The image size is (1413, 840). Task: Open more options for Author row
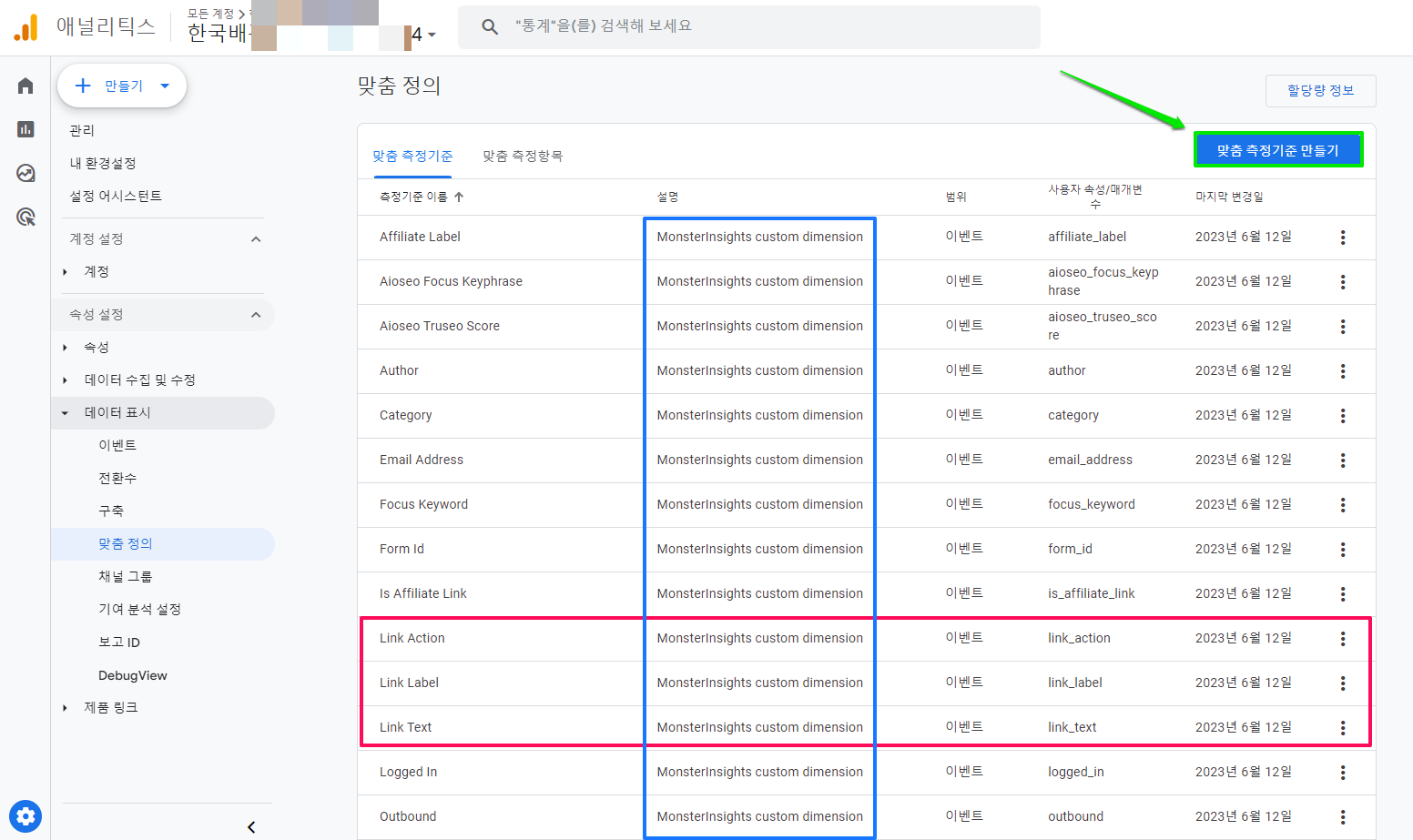pos(1343,371)
